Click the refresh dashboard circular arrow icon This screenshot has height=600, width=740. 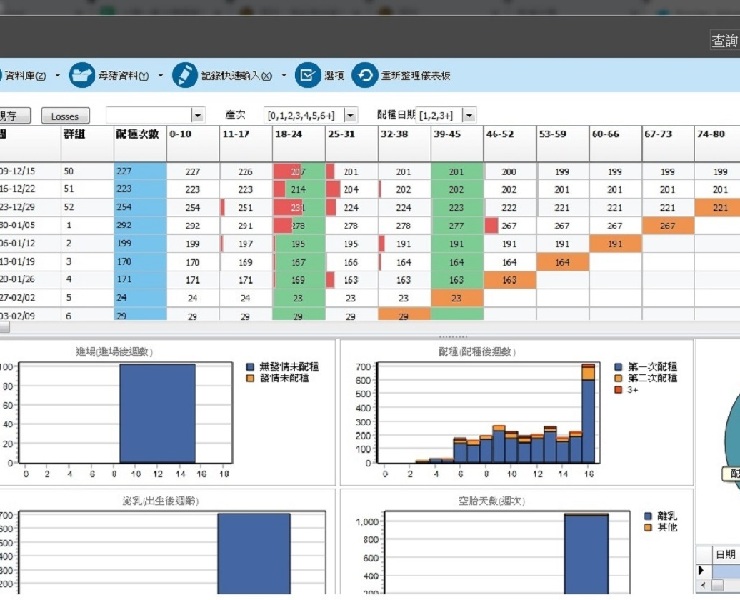point(364,75)
